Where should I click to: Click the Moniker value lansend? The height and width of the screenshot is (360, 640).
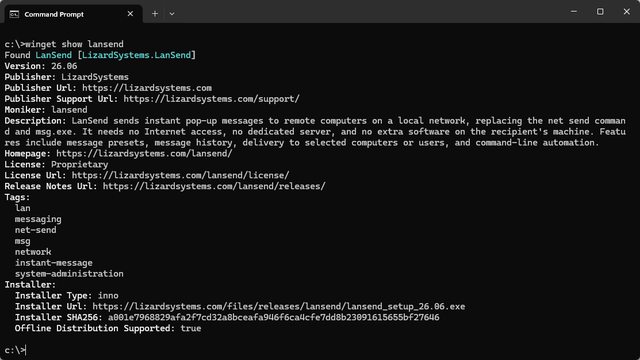[x=69, y=110]
